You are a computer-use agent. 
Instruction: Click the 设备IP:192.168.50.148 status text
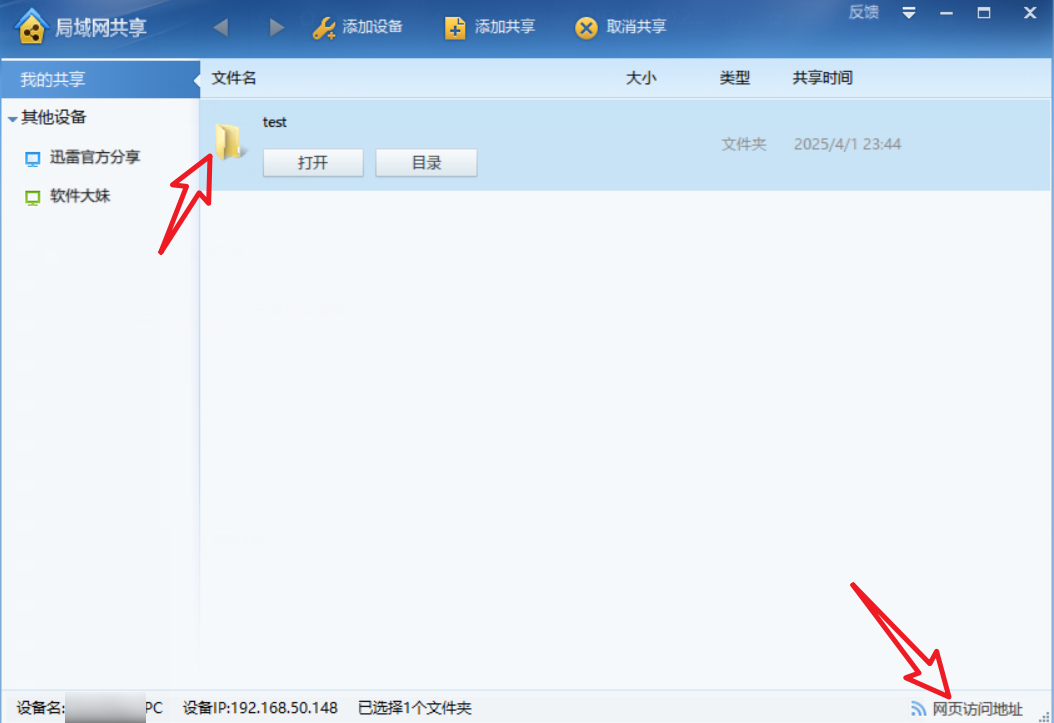coord(260,708)
